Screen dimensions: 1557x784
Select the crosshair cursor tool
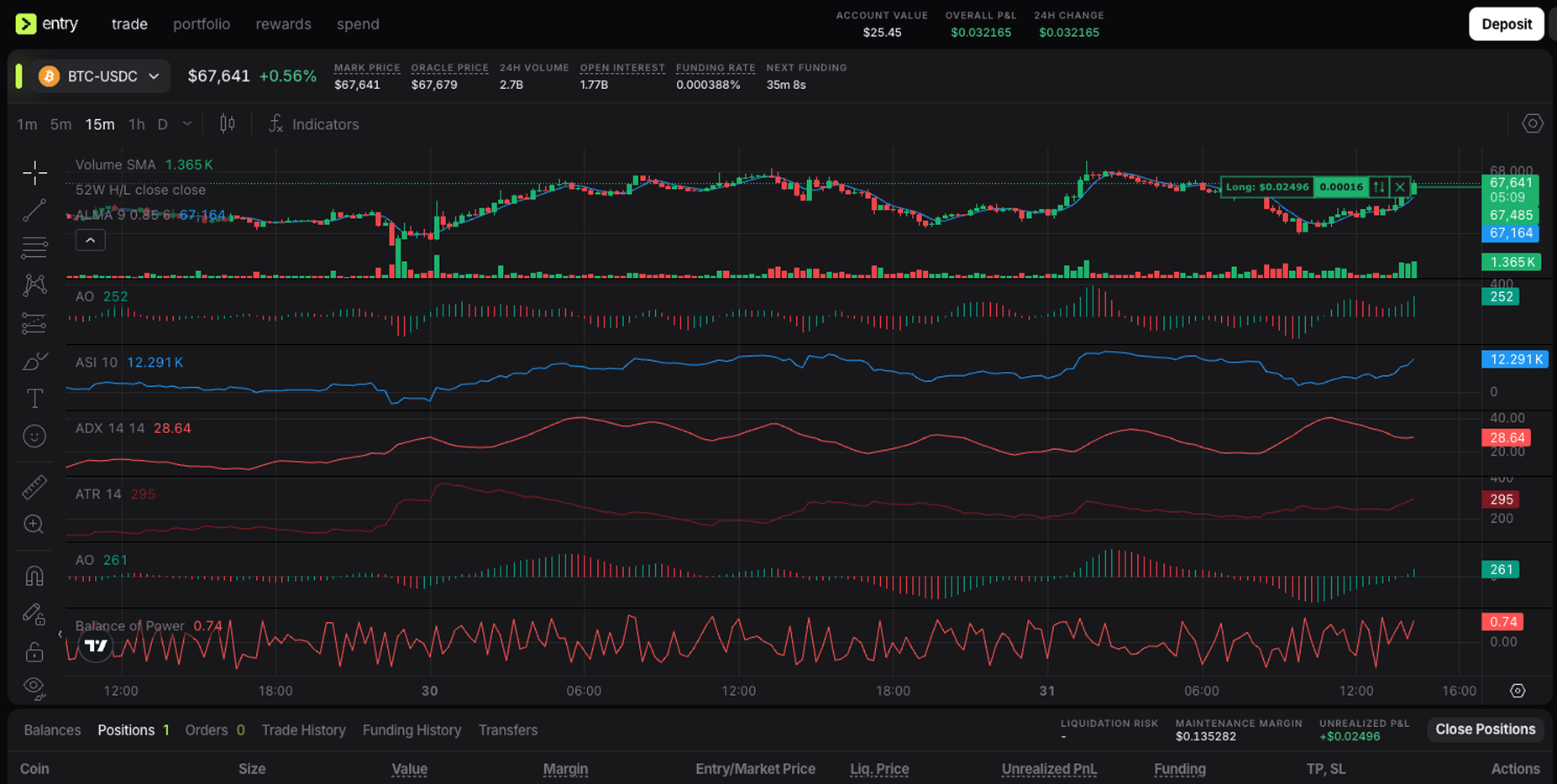point(34,173)
